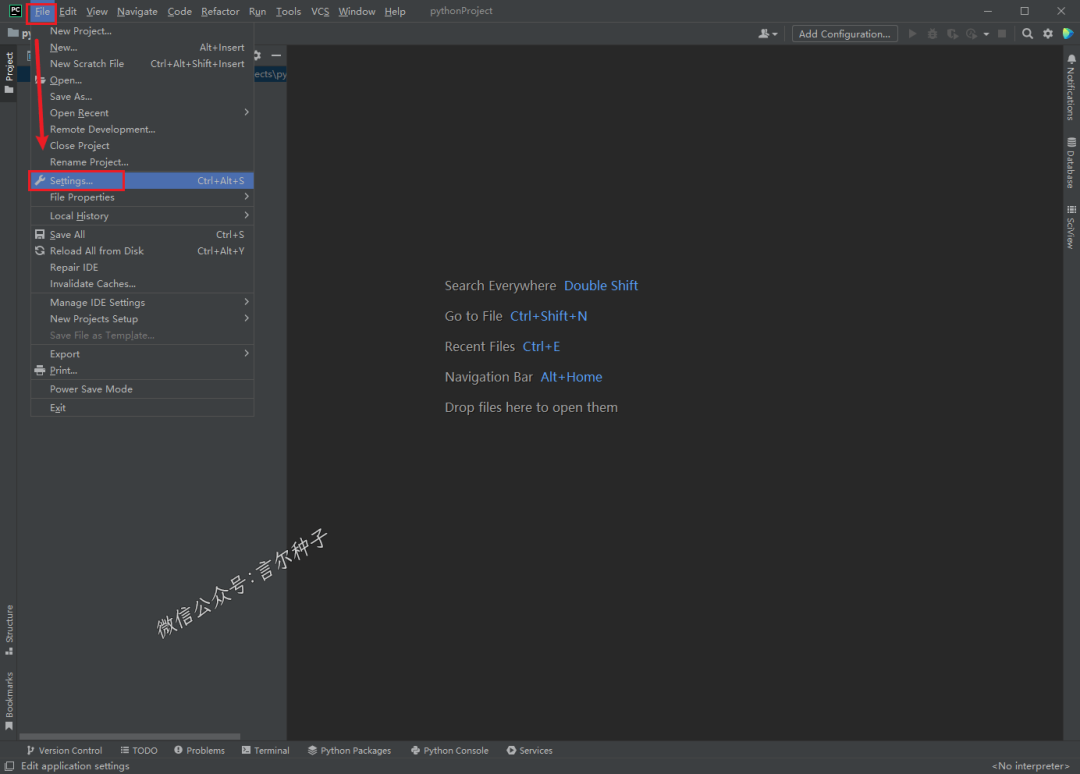Screen dimensions: 1080x774
Task: Choose Invalidate Caches... menu entry
Action: click(93, 284)
